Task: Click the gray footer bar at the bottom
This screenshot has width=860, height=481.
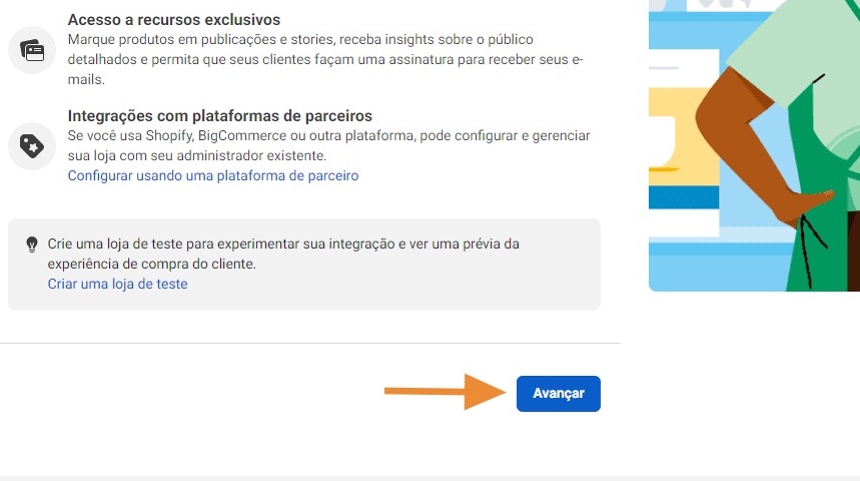Action: tap(430, 478)
